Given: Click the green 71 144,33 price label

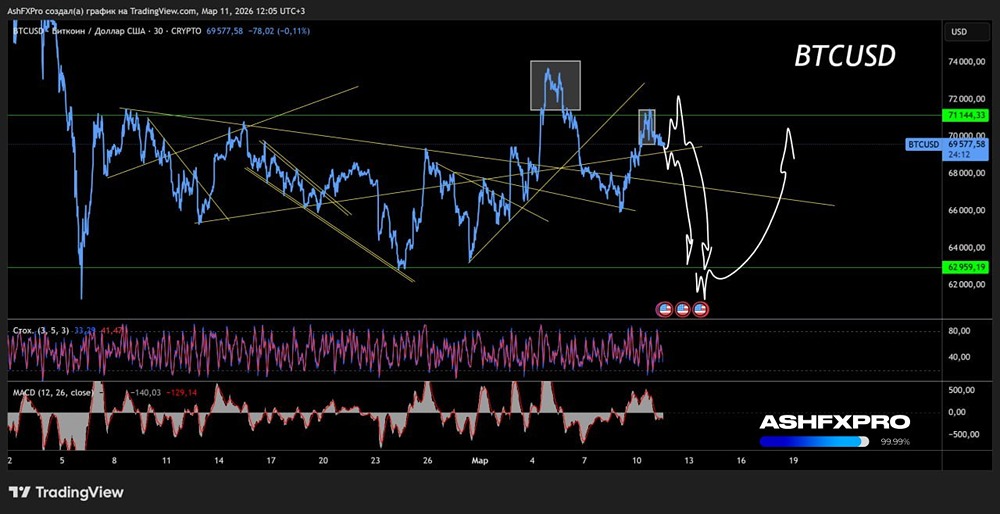Looking at the screenshot, I should coord(967,115).
